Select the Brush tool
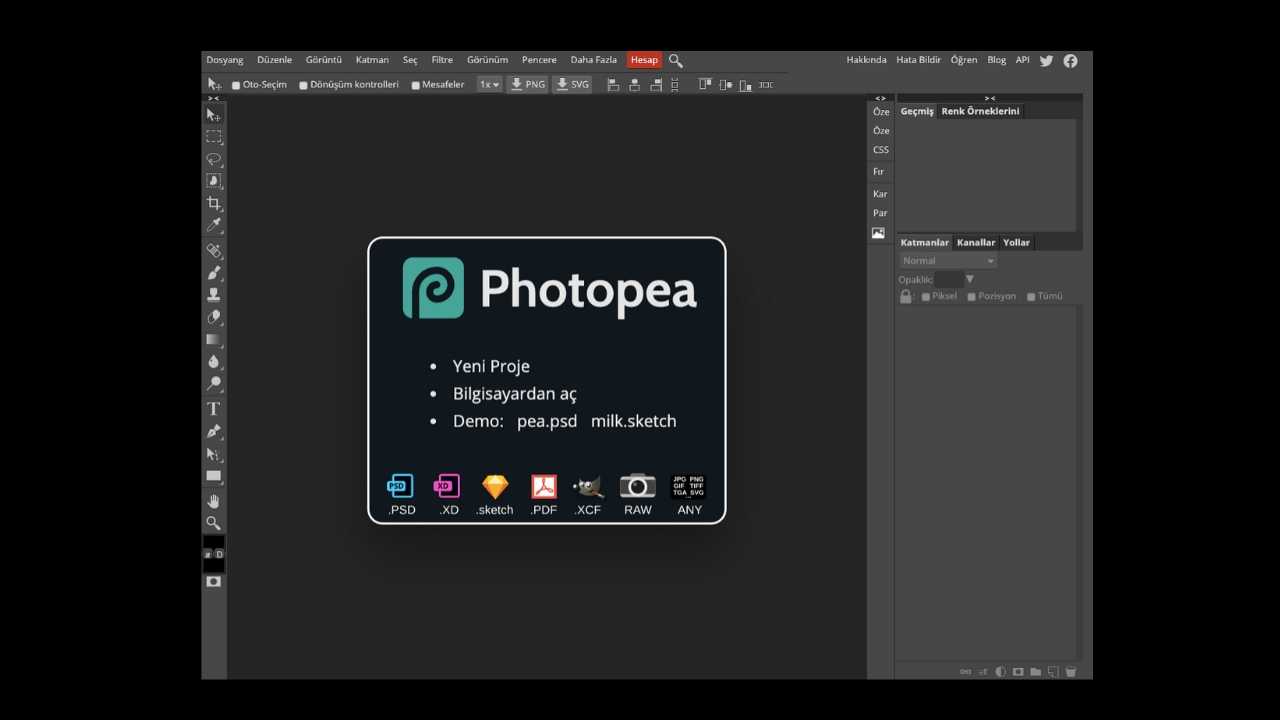This screenshot has width=1280, height=720. pos(213,272)
